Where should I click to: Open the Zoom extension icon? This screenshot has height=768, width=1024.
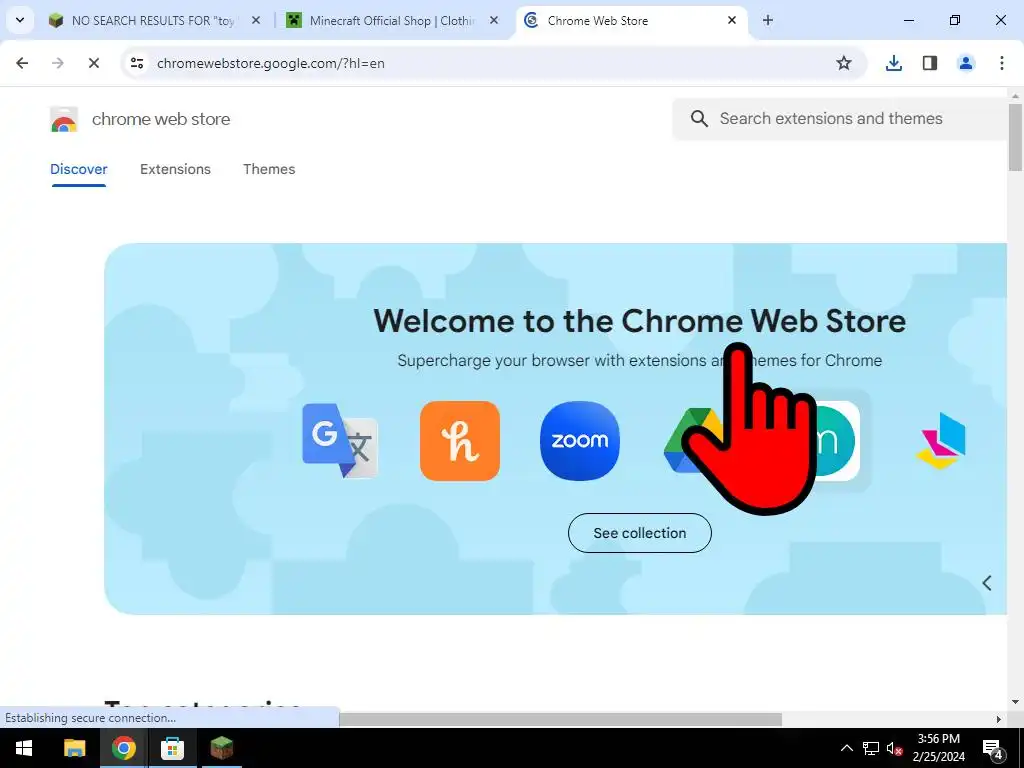(x=580, y=441)
